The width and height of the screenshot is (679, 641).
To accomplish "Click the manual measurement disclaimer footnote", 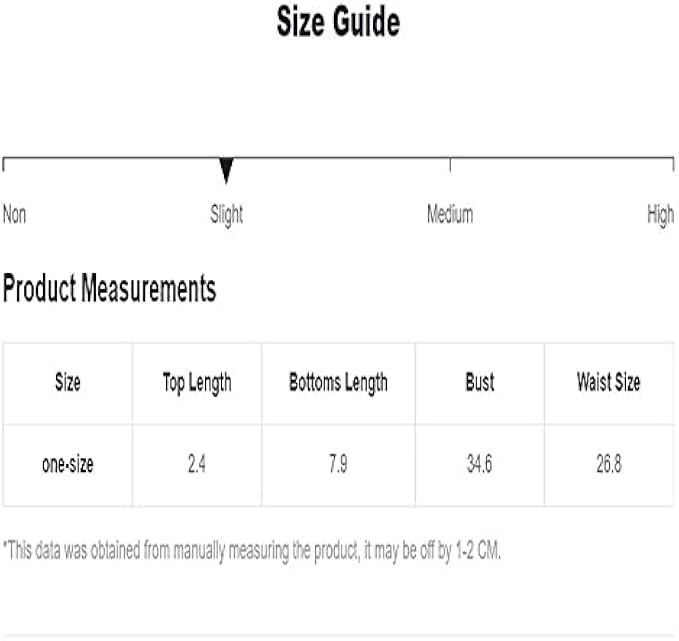I will (x=252, y=552).
